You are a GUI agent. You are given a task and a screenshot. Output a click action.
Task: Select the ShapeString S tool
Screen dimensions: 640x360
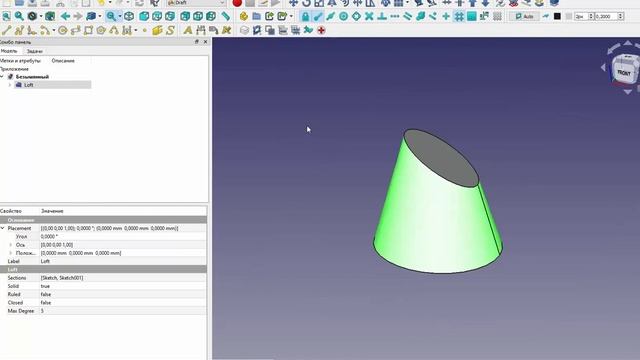pyautogui.click(x=170, y=30)
